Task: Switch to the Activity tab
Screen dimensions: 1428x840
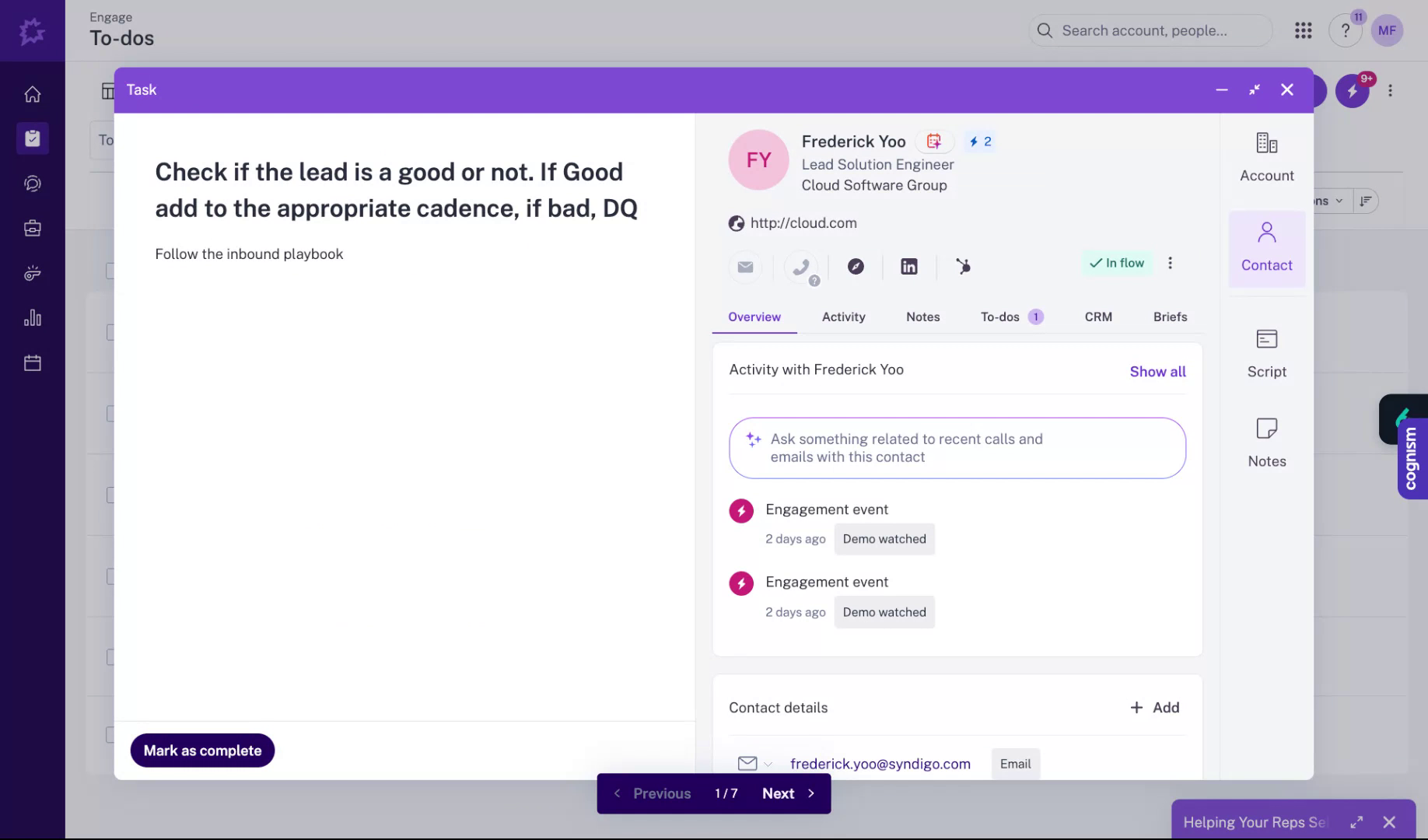Action: coord(843,317)
